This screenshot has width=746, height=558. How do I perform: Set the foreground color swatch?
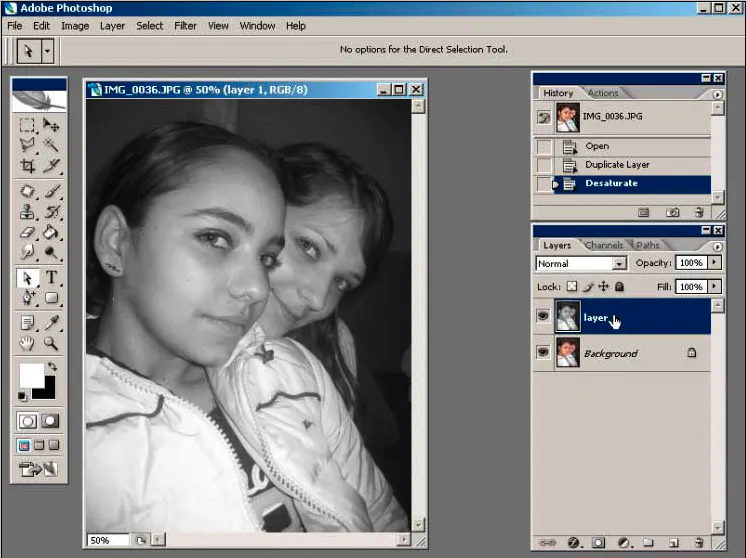coord(31,376)
